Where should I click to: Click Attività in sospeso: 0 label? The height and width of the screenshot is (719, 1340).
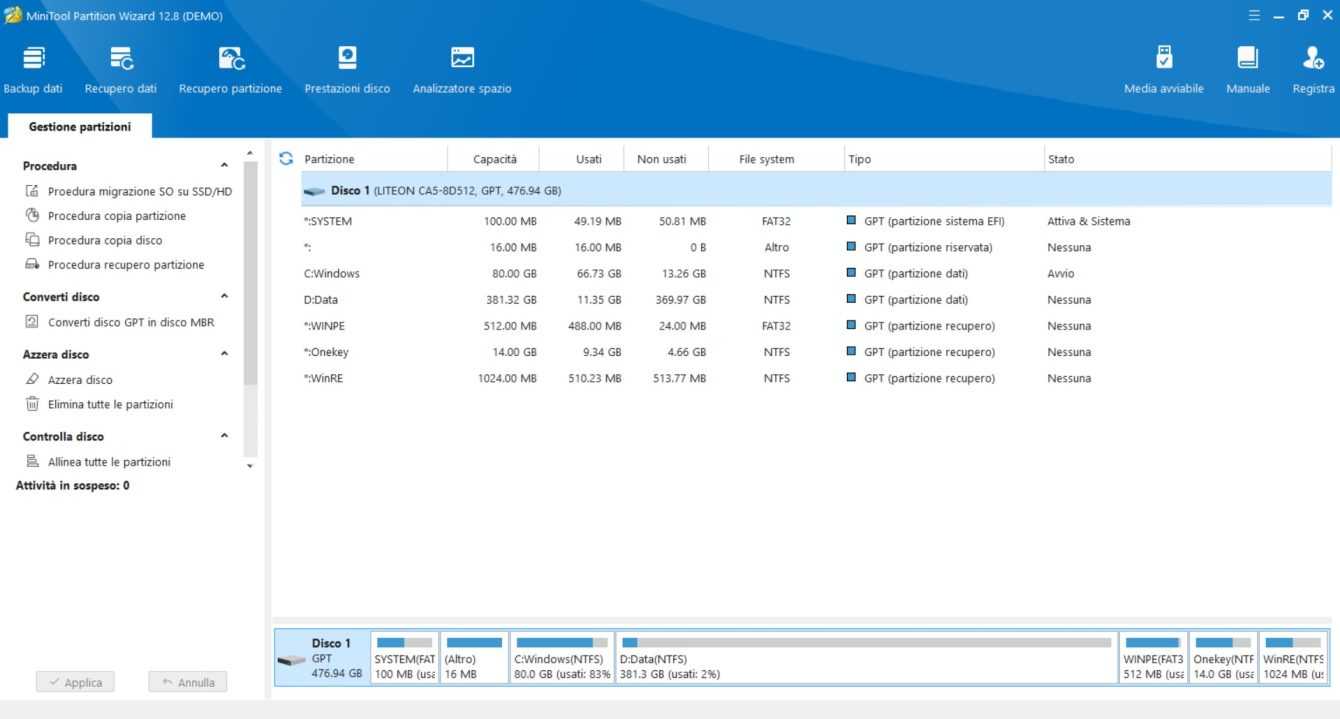click(x=72, y=485)
